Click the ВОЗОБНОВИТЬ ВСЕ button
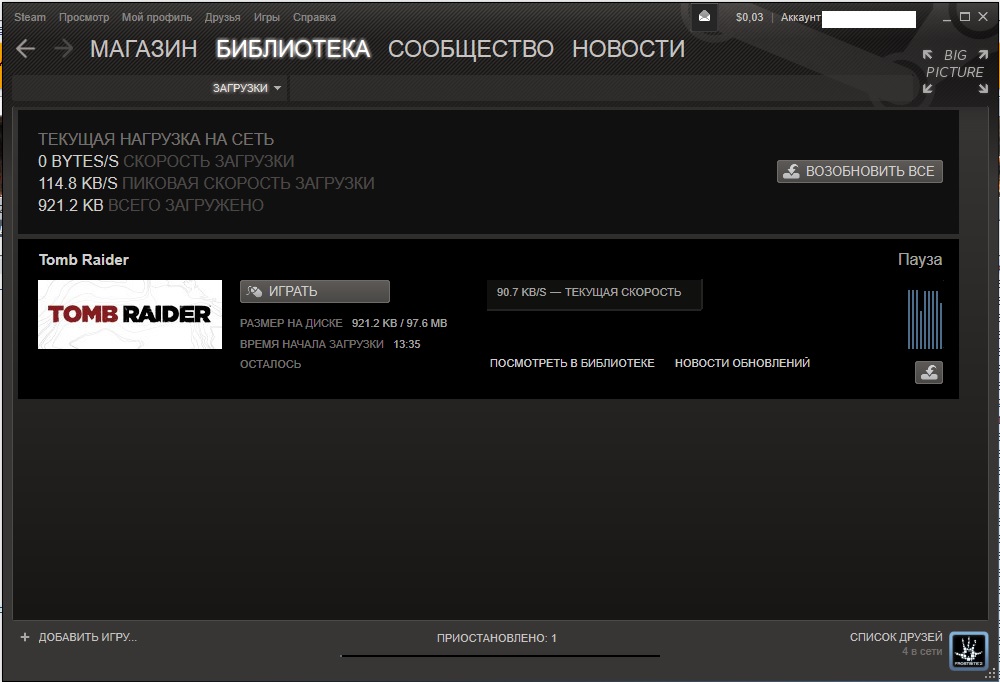 click(860, 171)
